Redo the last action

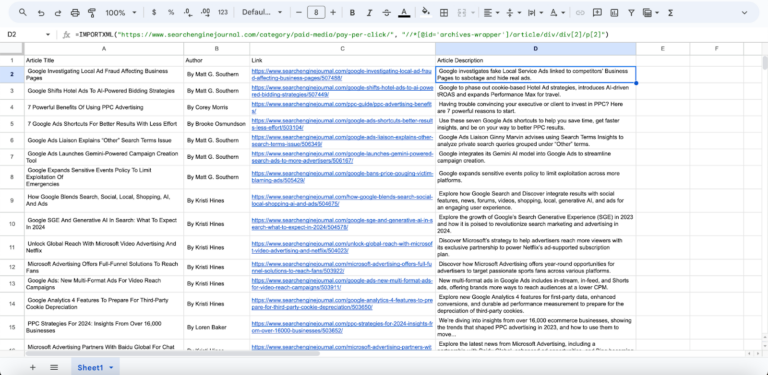(58, 13)
